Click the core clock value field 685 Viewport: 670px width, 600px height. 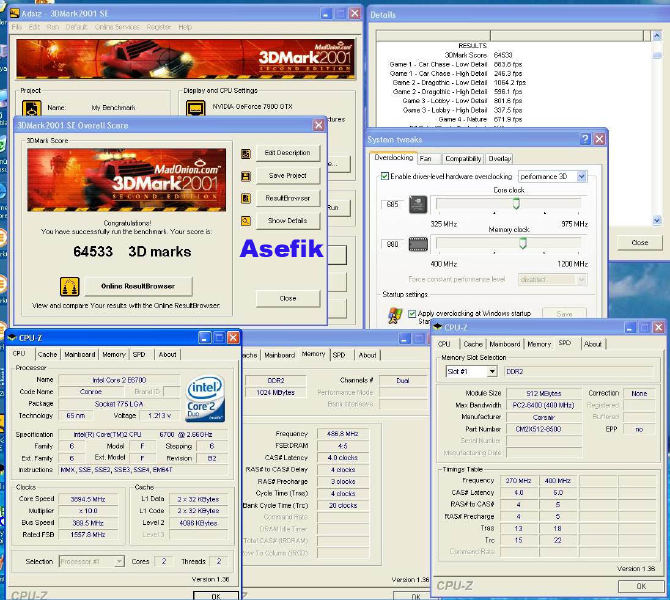(x=392, y=204)
